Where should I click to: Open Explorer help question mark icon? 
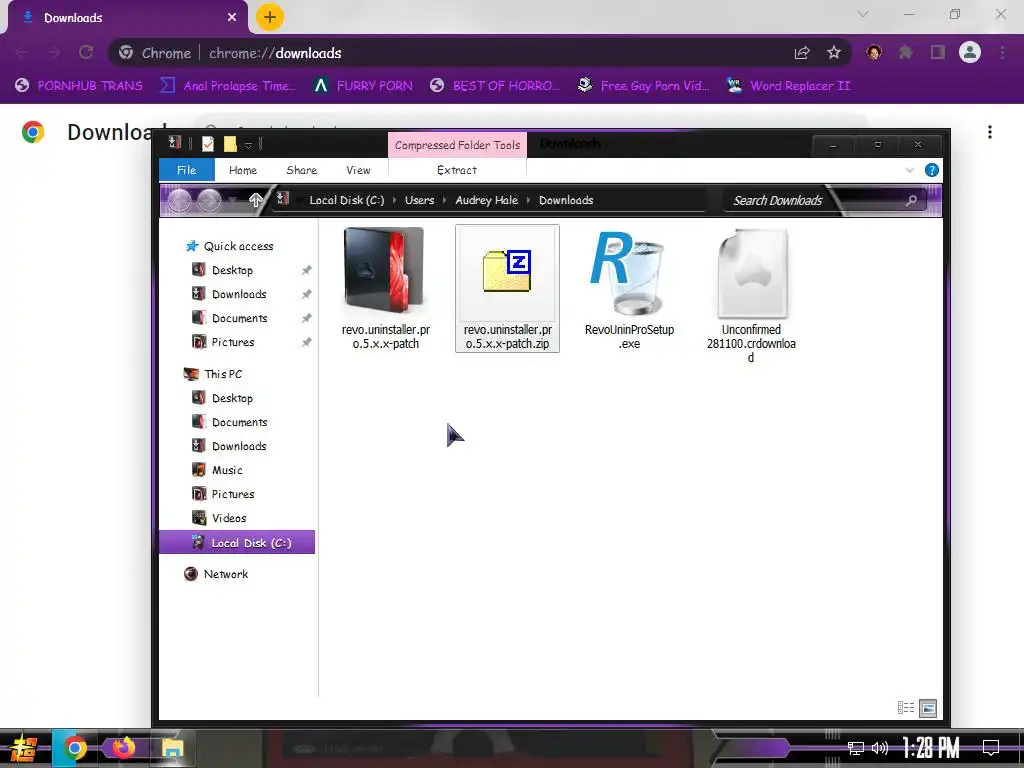pyautogui.click(x=932, y=170)
